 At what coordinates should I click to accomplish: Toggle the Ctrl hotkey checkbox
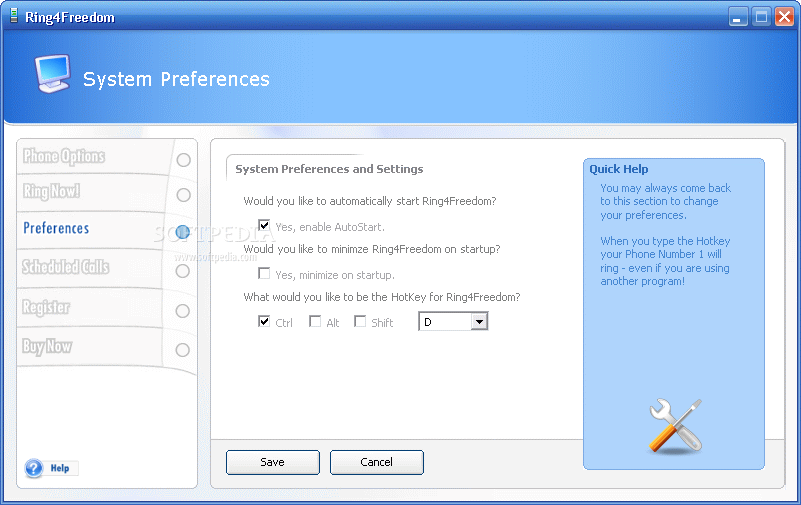point(264,321)
